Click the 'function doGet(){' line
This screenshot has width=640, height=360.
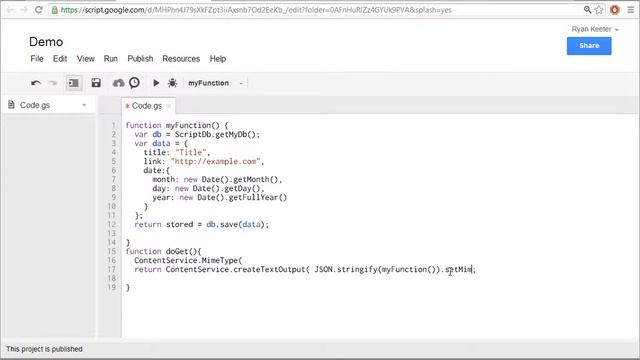tap(164, 251)
